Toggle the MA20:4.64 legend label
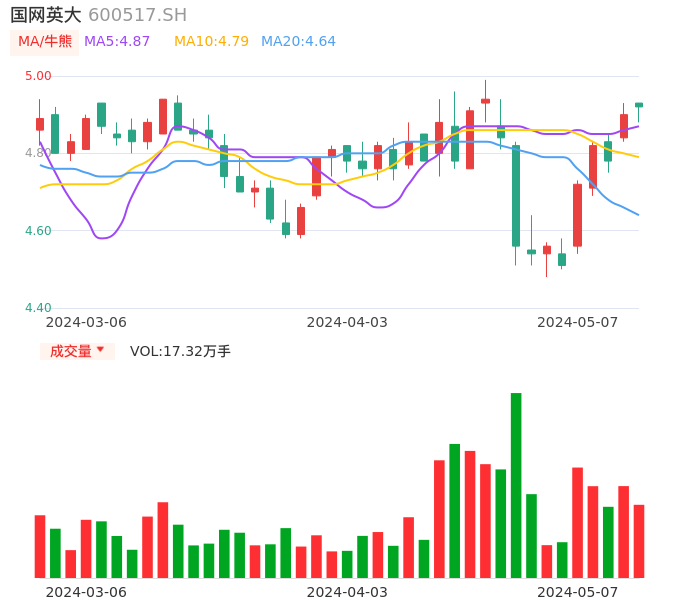This screenshot has width=686, height=606. tap(298, 42)
